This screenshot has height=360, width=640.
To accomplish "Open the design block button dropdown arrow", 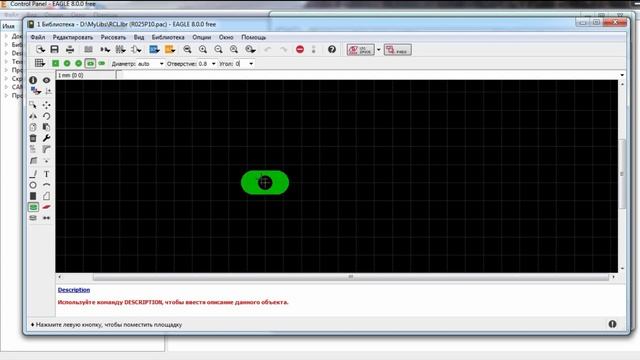I will (379, 50).
